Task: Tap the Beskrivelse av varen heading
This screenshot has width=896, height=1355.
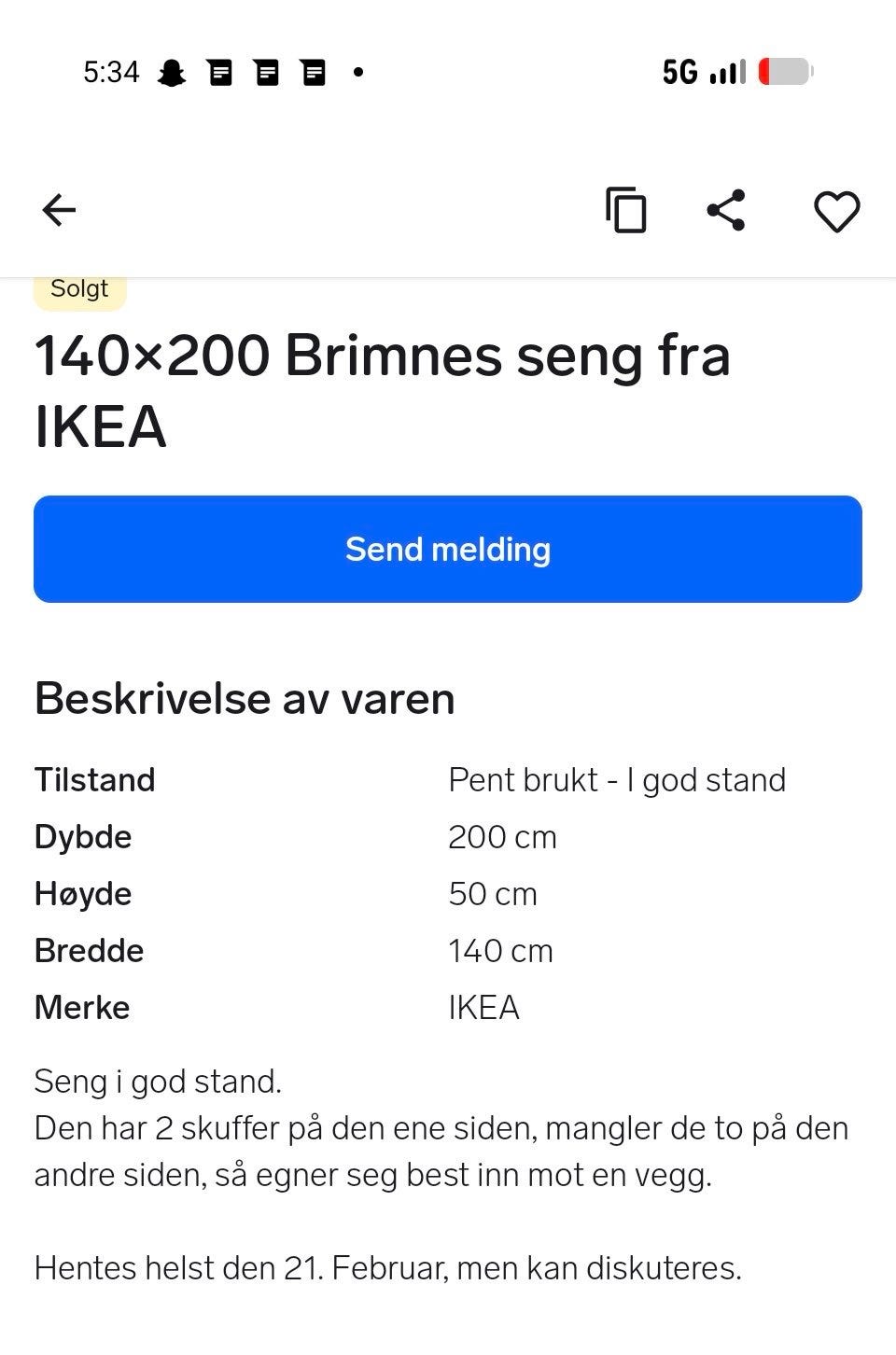Action: [245, 698]
